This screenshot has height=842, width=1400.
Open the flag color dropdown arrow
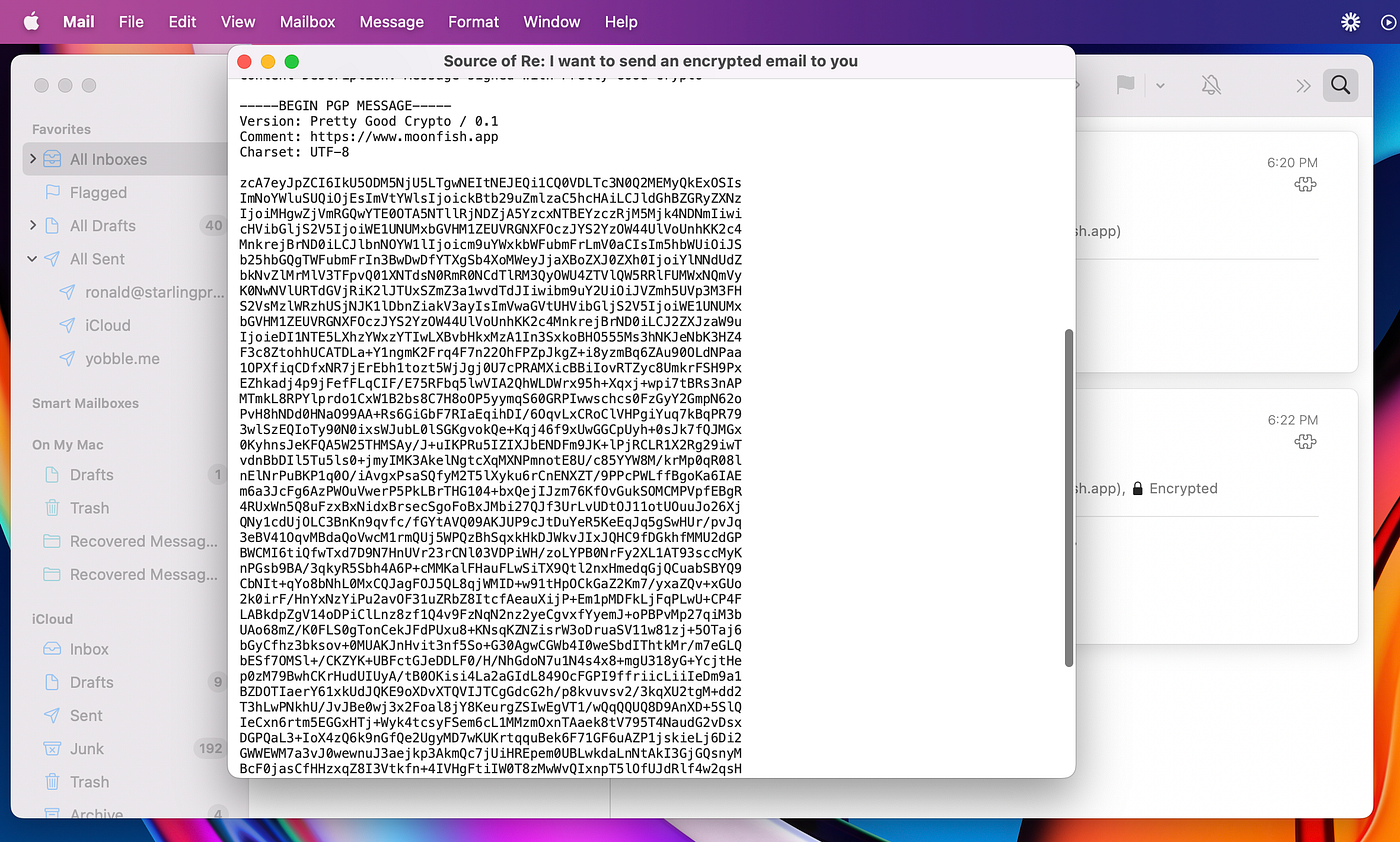[x=1160, y=86]
